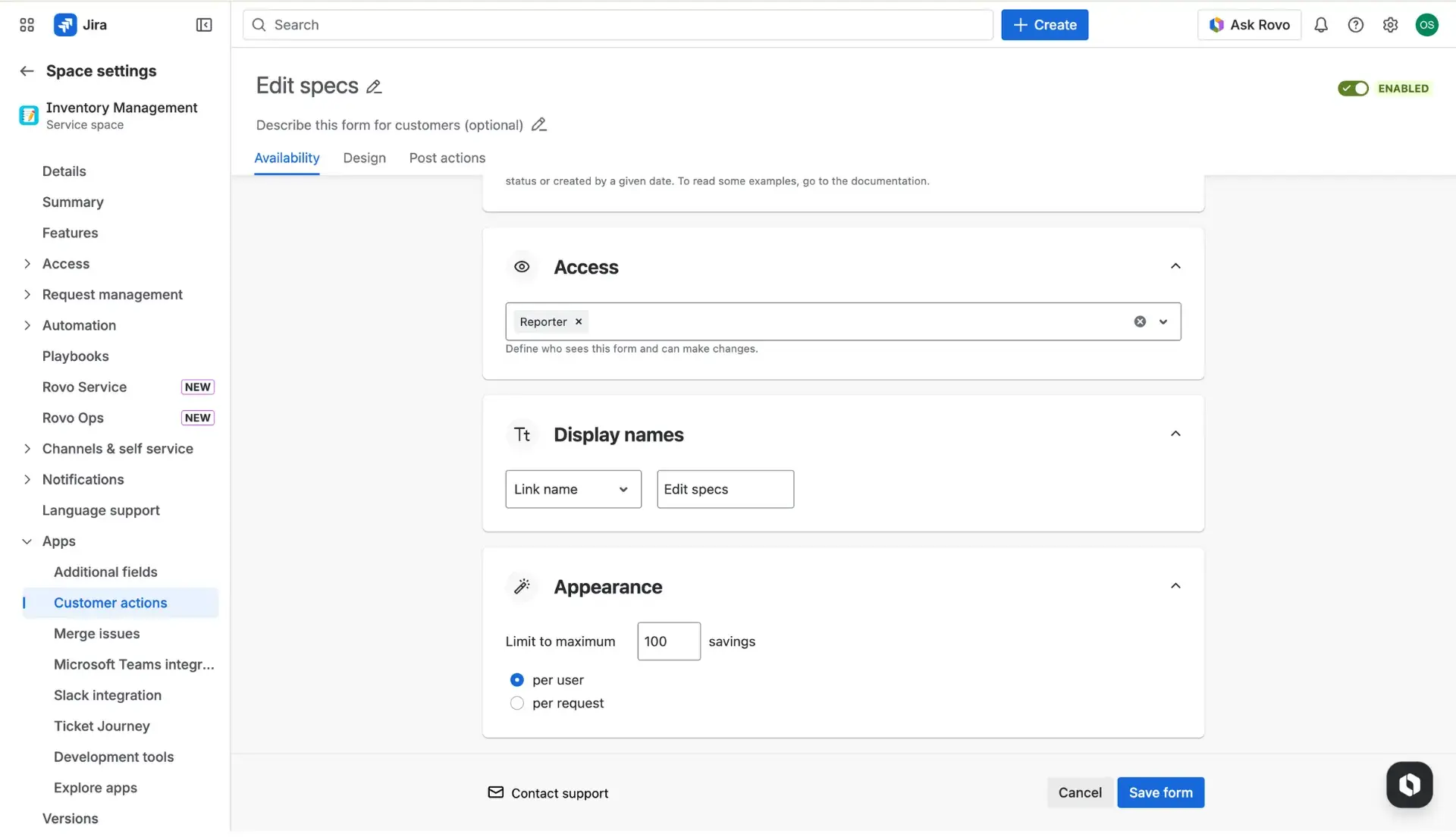Click the back arrow to Space settings
1456x837 pixels.
[x=26, y=71]
